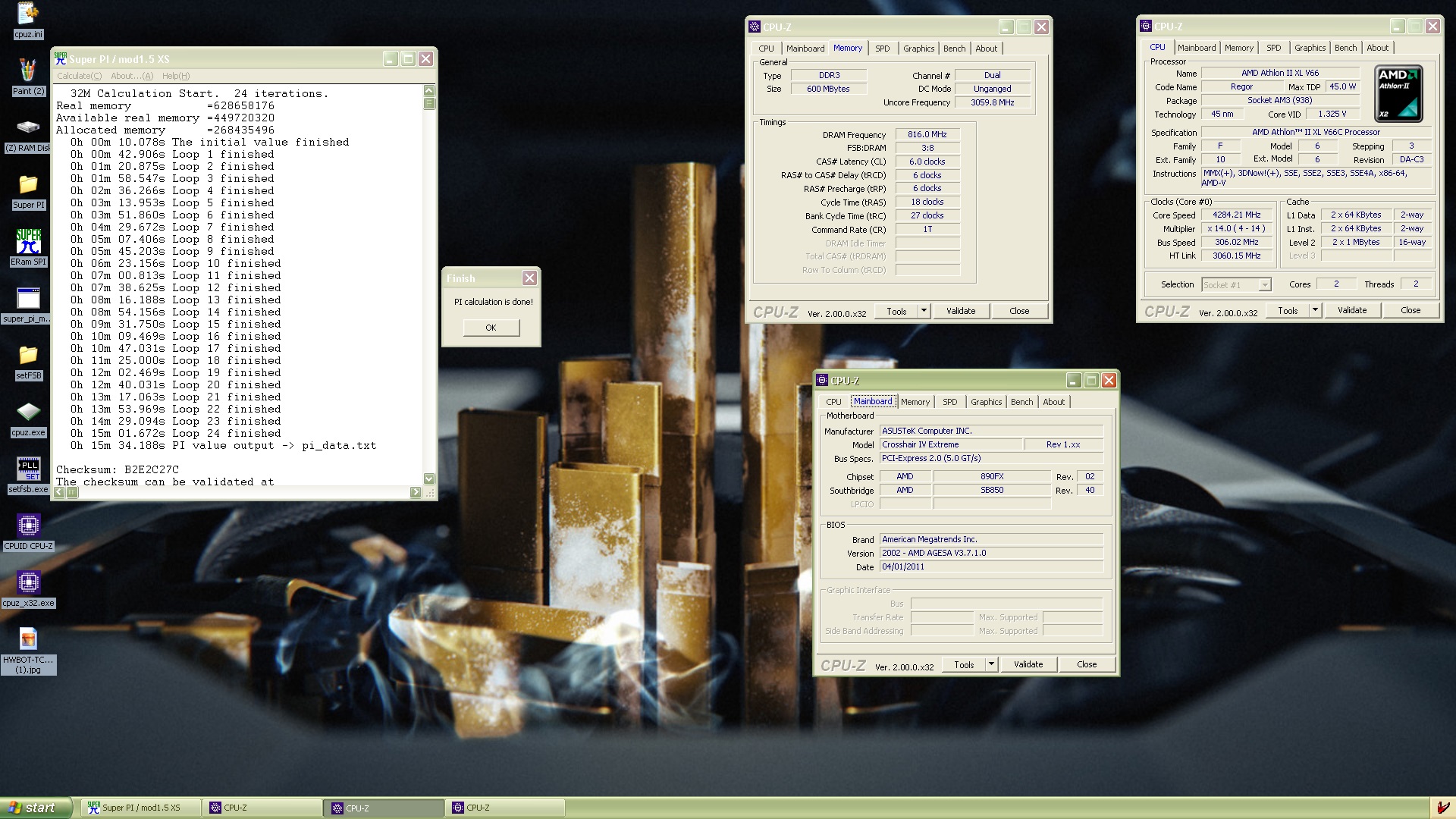This screenshot has width=1456, height=819.
Task: Select CPU tab in Mainboard CPU-Z window
Action: (833, 402)
